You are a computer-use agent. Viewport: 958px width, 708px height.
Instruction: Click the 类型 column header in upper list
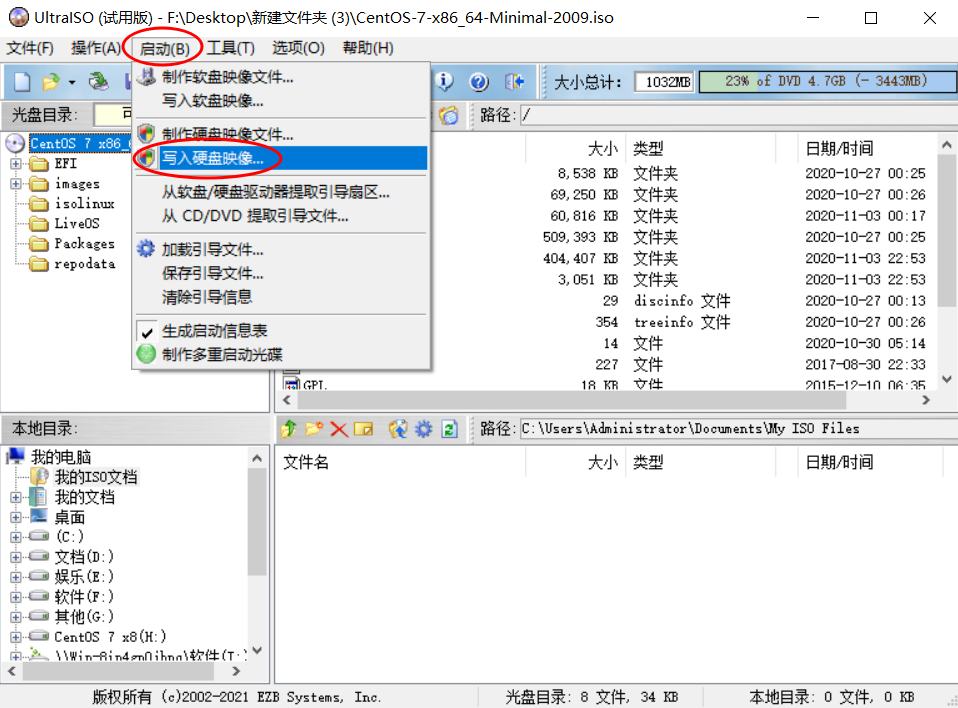coord(700,148)
